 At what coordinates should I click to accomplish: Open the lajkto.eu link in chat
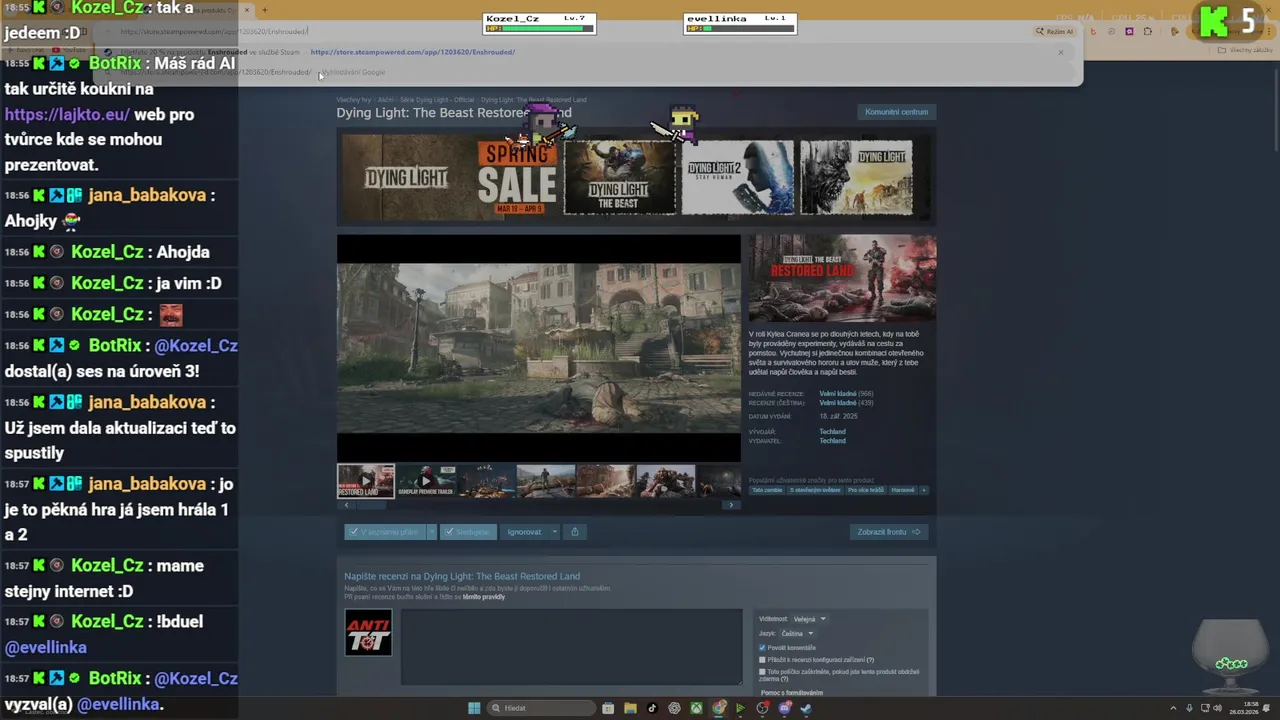[x=67, y=114]
